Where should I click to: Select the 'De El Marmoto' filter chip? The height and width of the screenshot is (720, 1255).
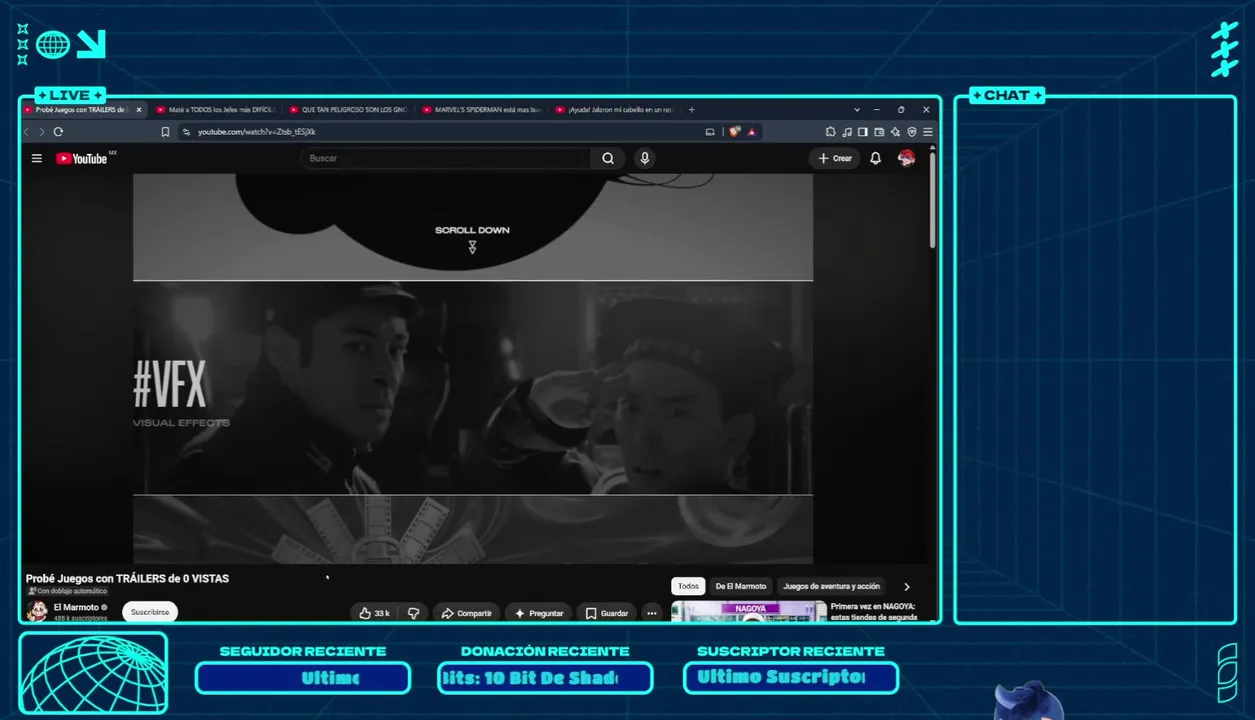pyautogui.click(x=741, y=587)
